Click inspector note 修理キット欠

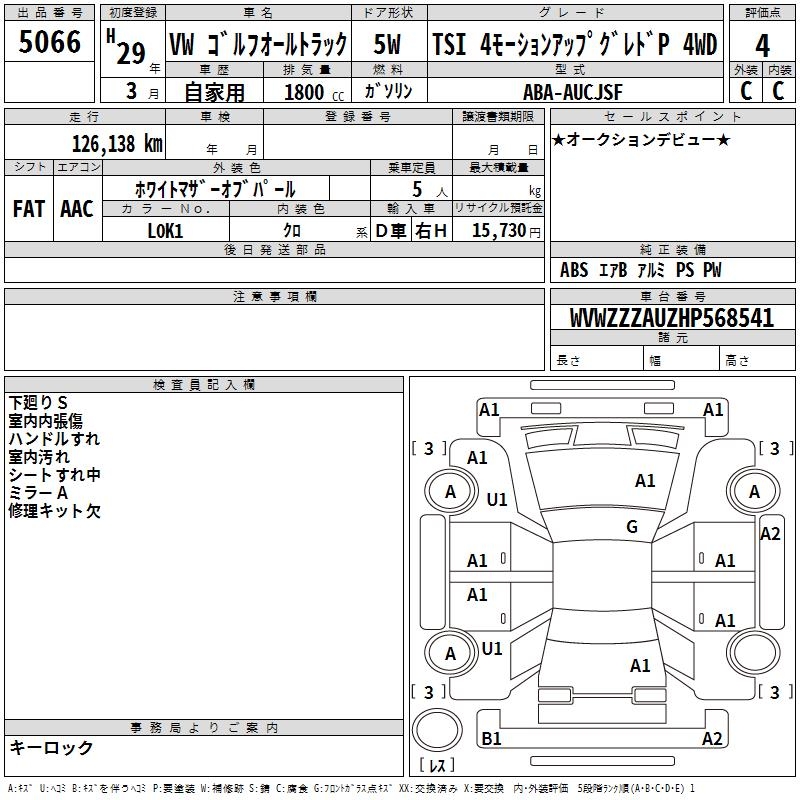click(55, 510)
